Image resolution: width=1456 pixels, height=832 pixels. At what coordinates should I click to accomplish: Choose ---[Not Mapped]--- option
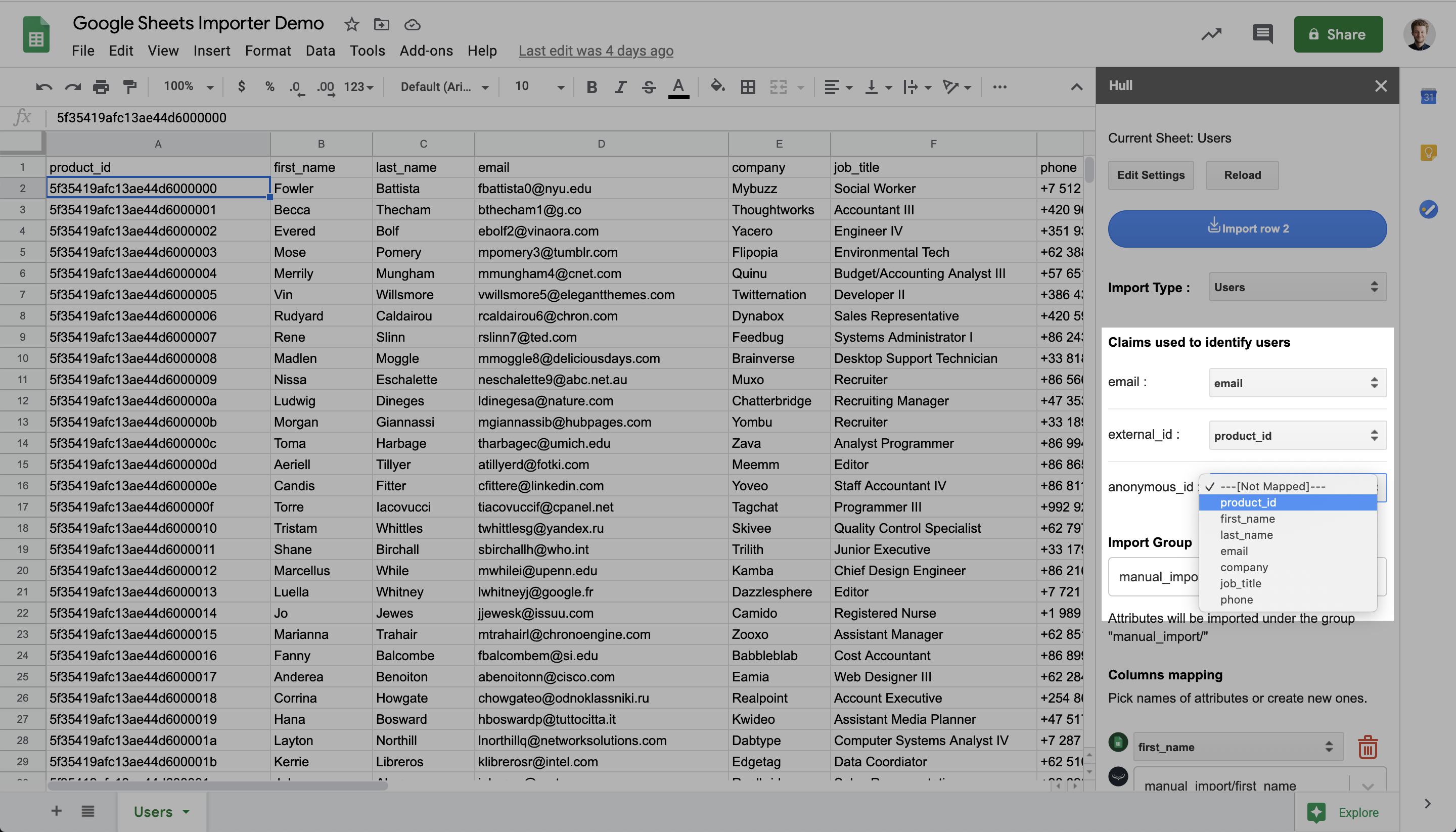(1272, 486)
